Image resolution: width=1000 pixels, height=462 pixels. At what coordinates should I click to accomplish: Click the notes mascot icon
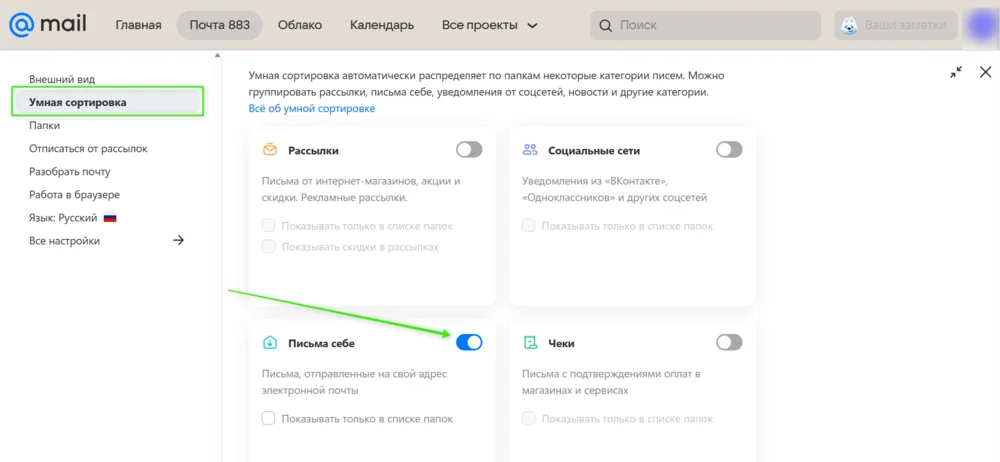849,26
